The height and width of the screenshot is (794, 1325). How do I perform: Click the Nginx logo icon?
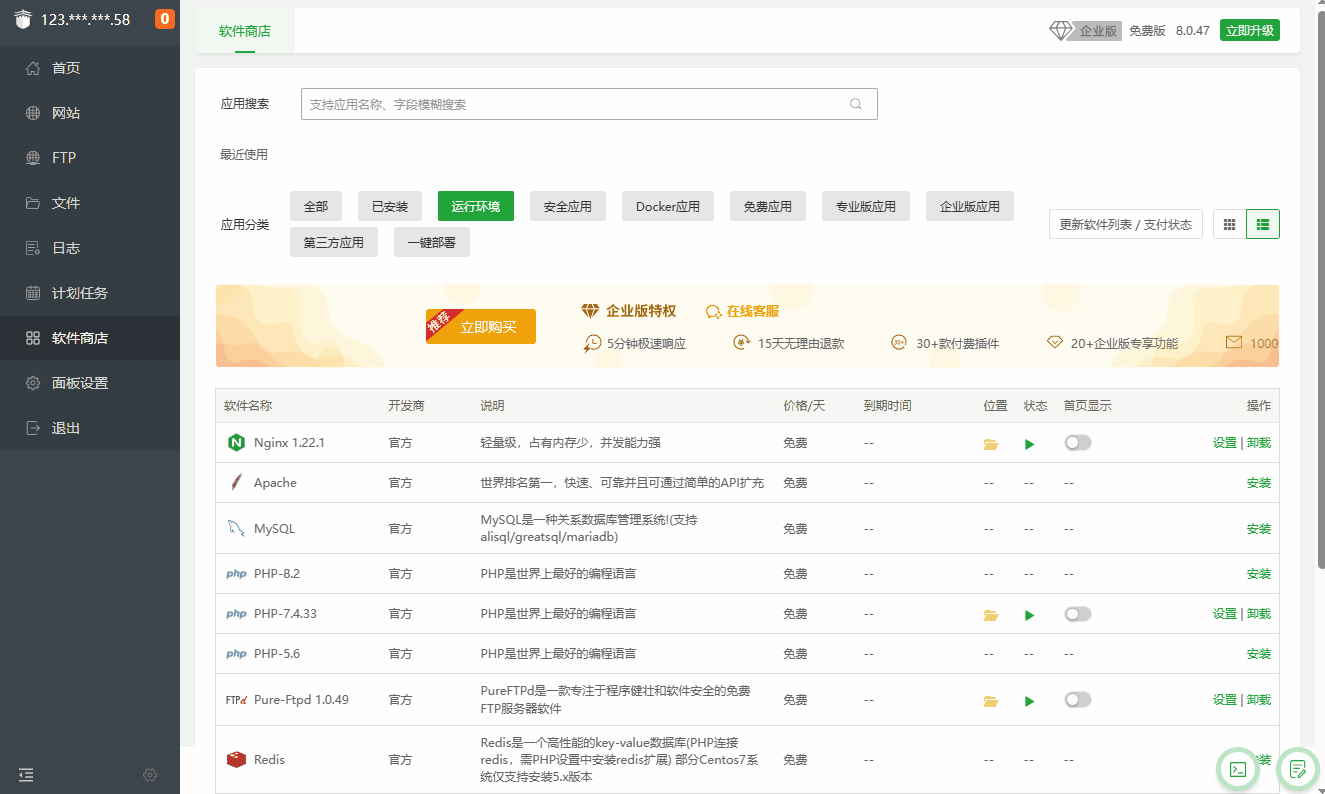pyautogui.click(x=236, y=442)
